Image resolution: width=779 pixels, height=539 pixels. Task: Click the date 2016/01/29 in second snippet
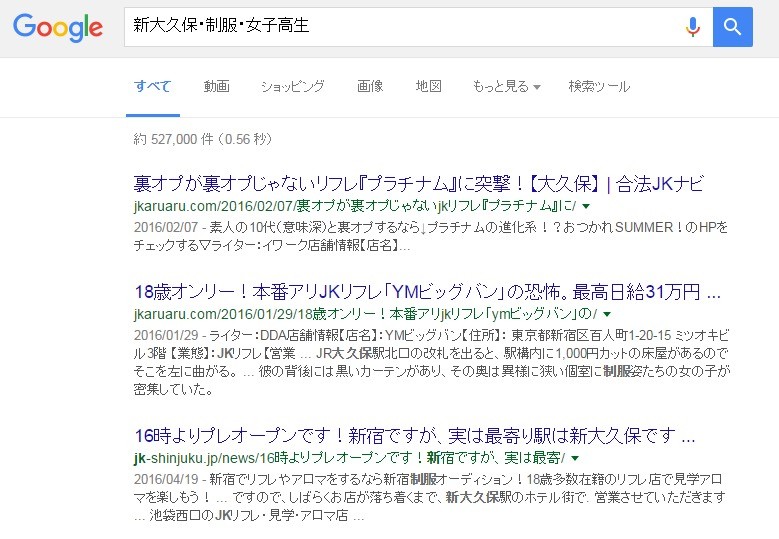pyautogui.click(x=166, y=335)
